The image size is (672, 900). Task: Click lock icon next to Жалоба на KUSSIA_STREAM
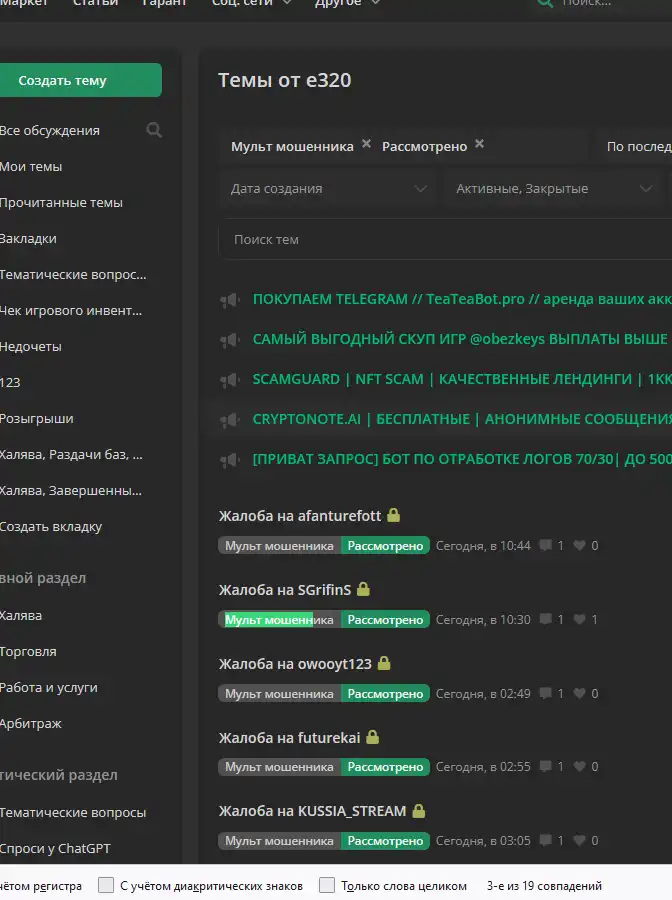click(419, 810)
